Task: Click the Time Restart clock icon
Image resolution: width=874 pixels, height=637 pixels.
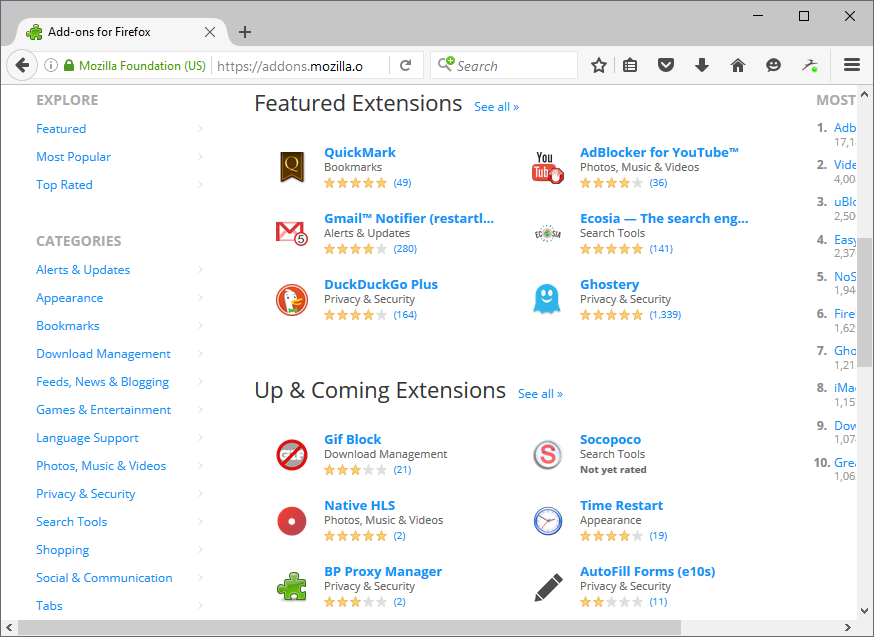Action: click(548, 521)
